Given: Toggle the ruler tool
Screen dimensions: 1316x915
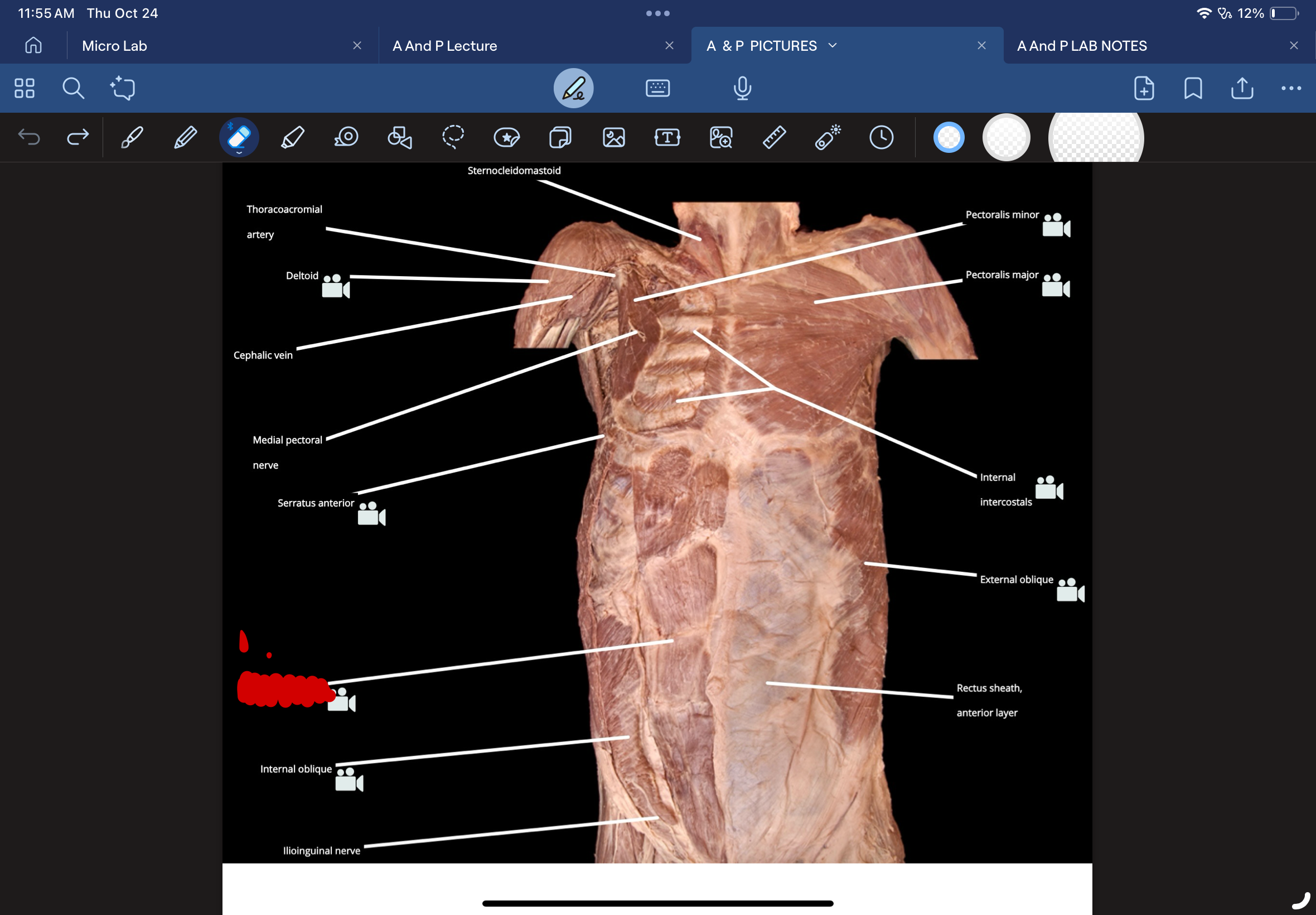Looking at the screenshot, I should coord(774,138).
